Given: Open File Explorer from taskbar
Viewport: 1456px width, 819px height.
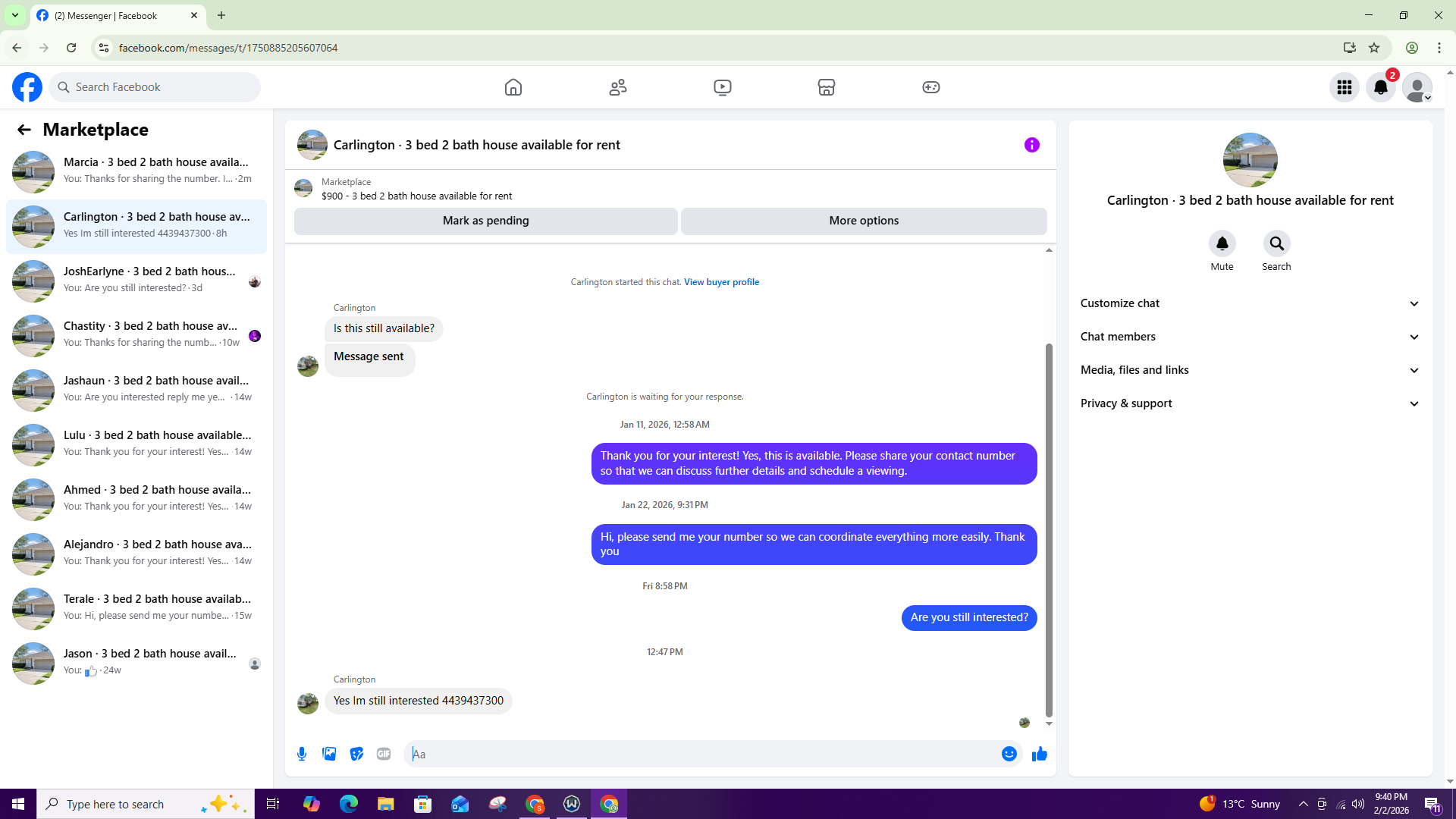Looking at the screenshot, I should pyautogui.click(x=386, y=804).
